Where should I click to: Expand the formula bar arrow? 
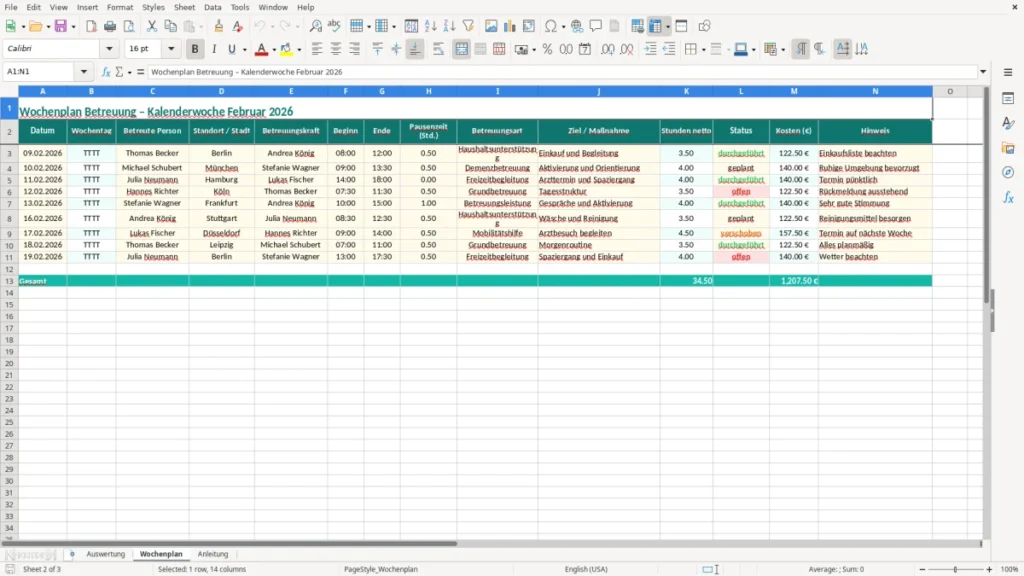[983, 72]
